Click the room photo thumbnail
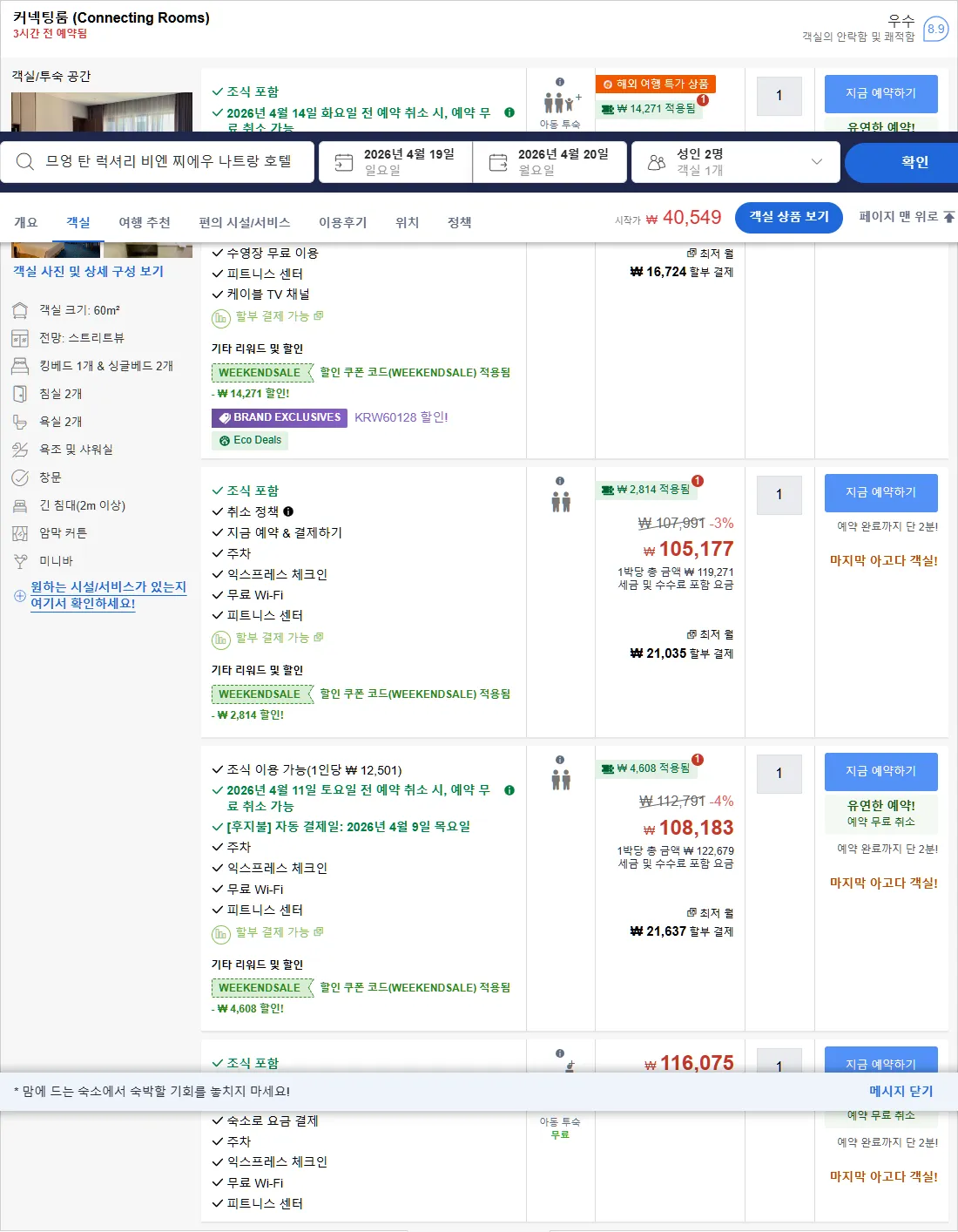Viewport: 958px width, 1232px height. (102, 112)
